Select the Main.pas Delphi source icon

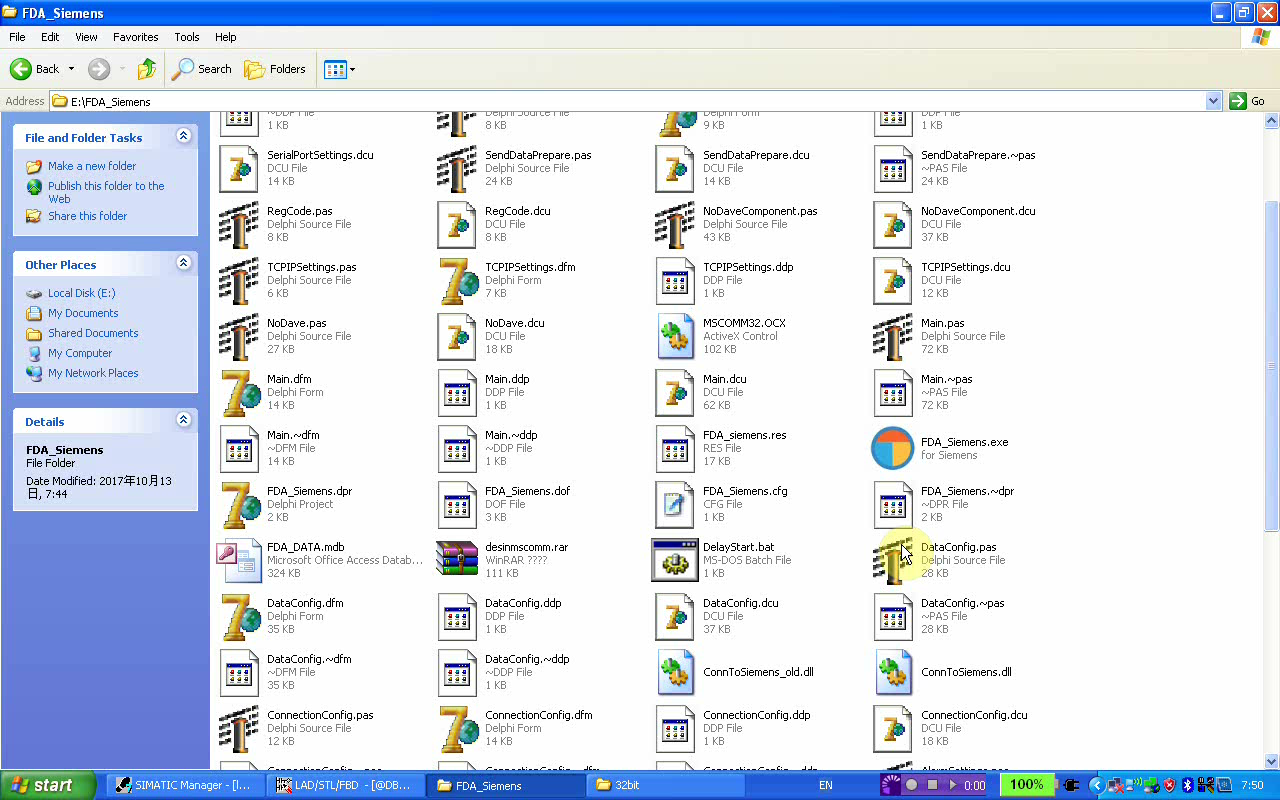point(894,336)
